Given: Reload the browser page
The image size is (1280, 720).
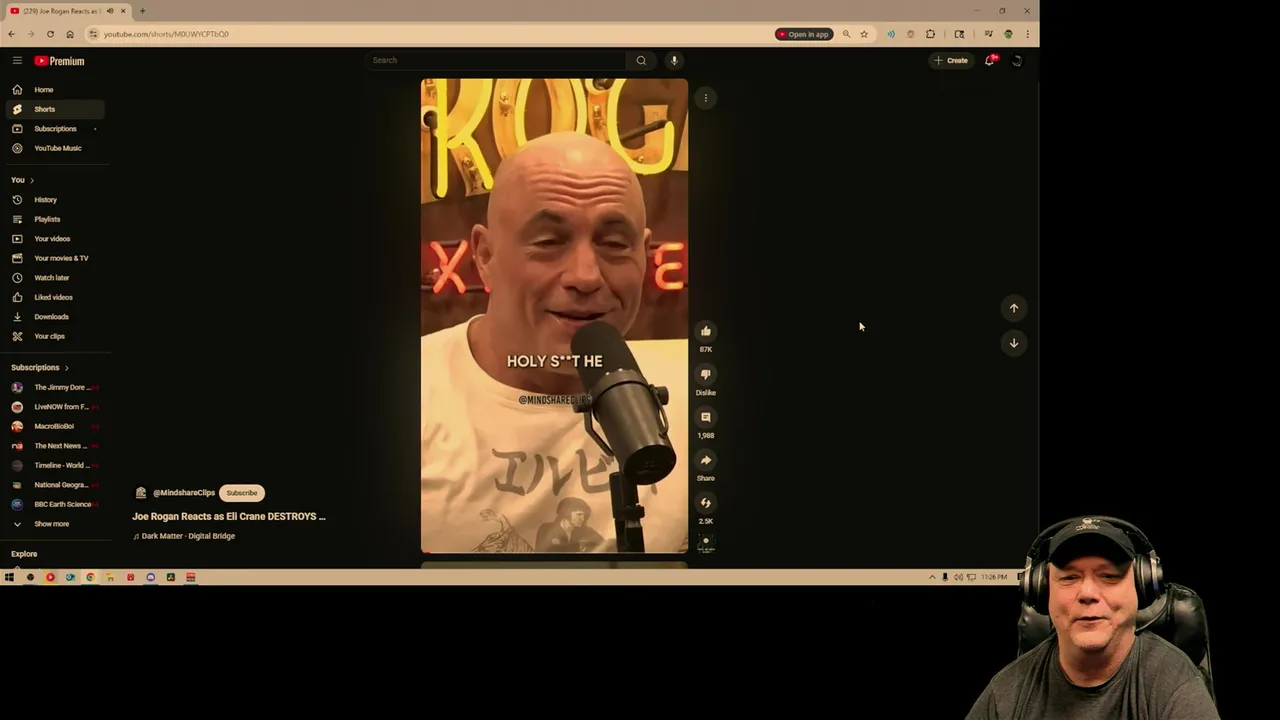Looking at the screenshot, I should point(50,34).
